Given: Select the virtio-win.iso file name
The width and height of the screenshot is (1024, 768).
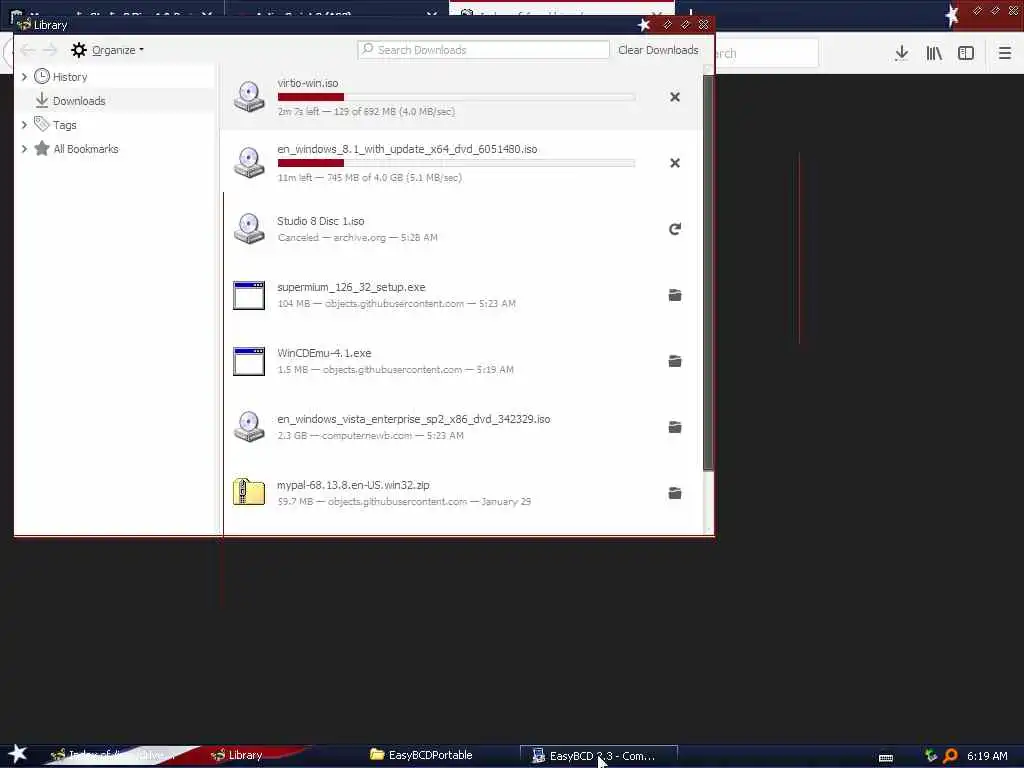Looking at the screenshot, I should tap(308, 84).
